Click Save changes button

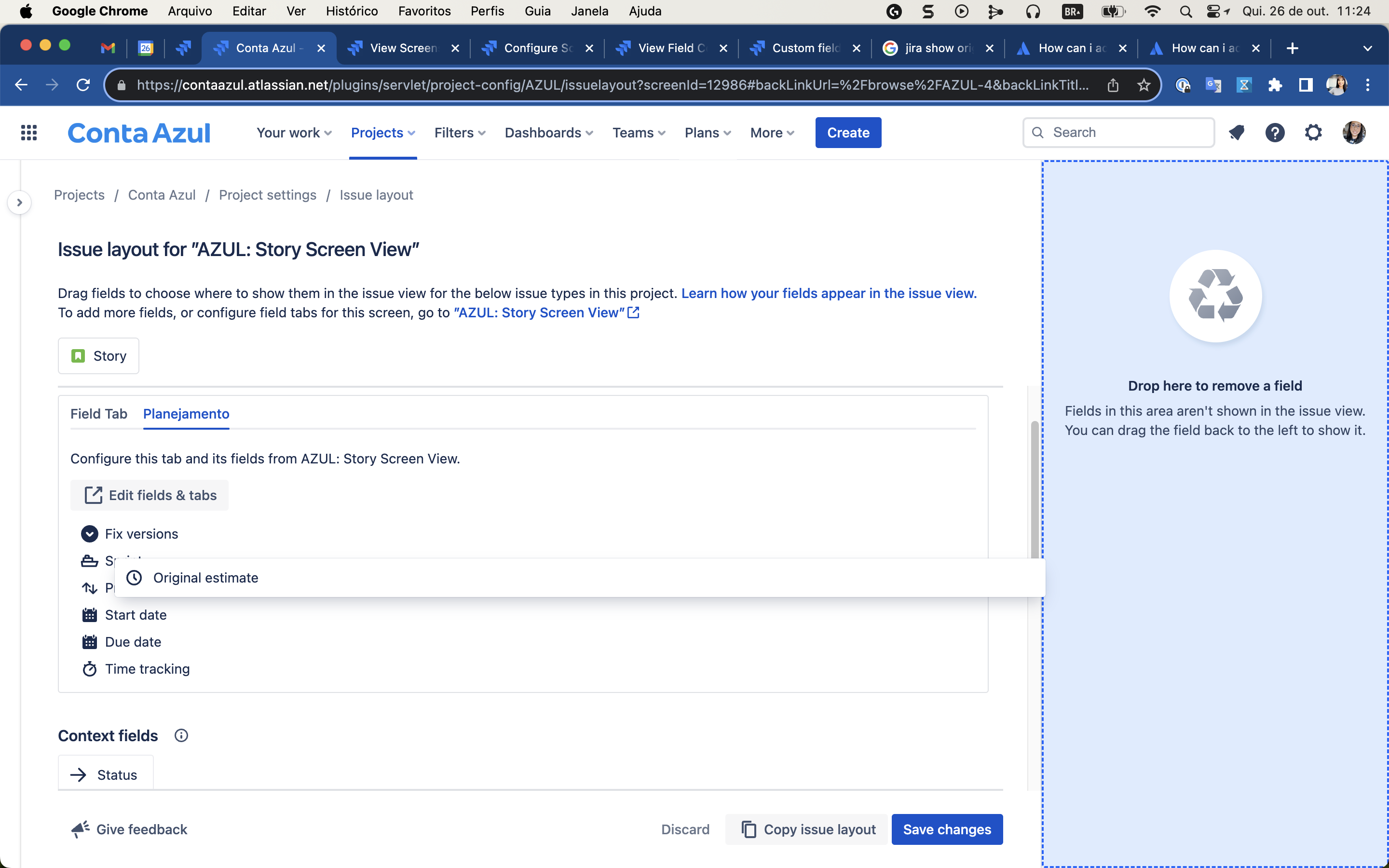pos(946,829)
